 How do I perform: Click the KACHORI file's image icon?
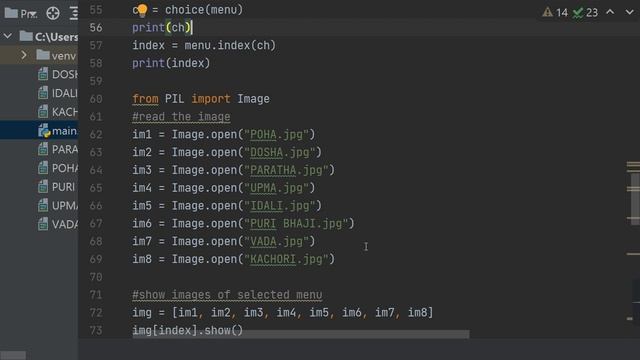coord(43,111)
